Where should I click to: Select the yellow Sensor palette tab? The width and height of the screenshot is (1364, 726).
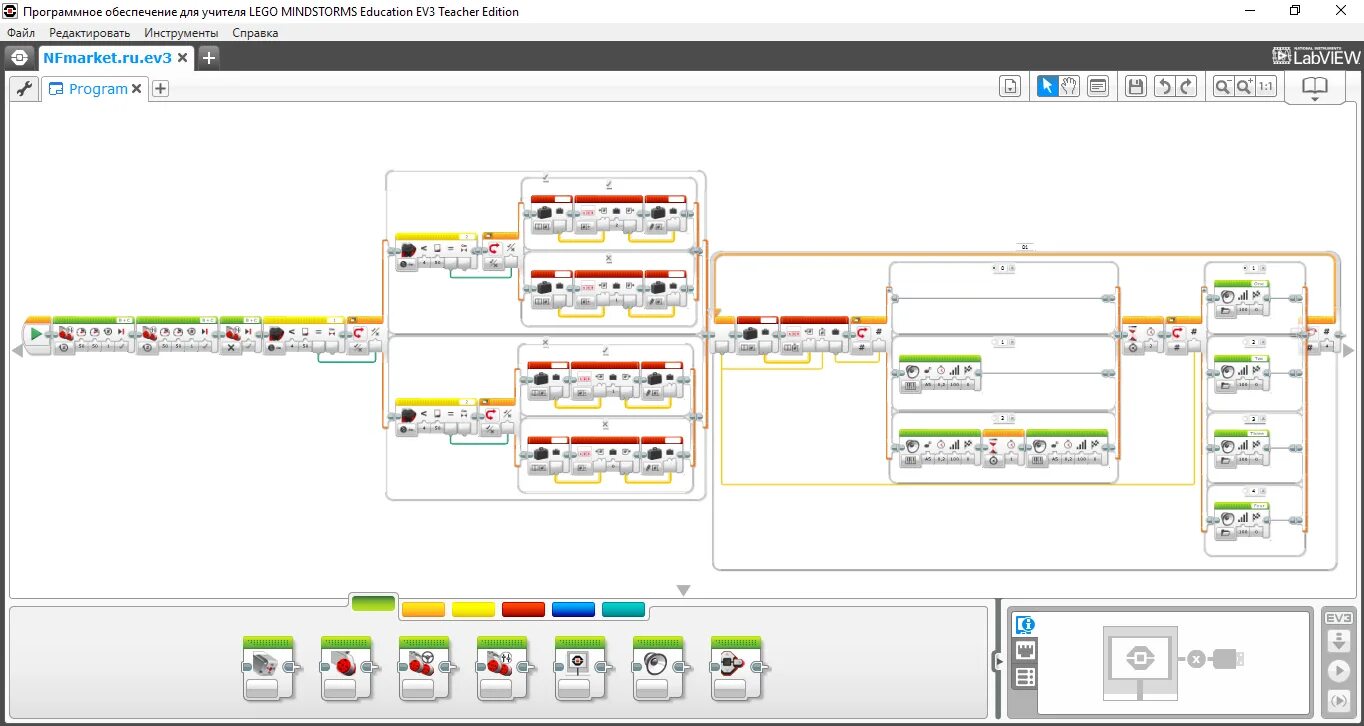point(473,609)
